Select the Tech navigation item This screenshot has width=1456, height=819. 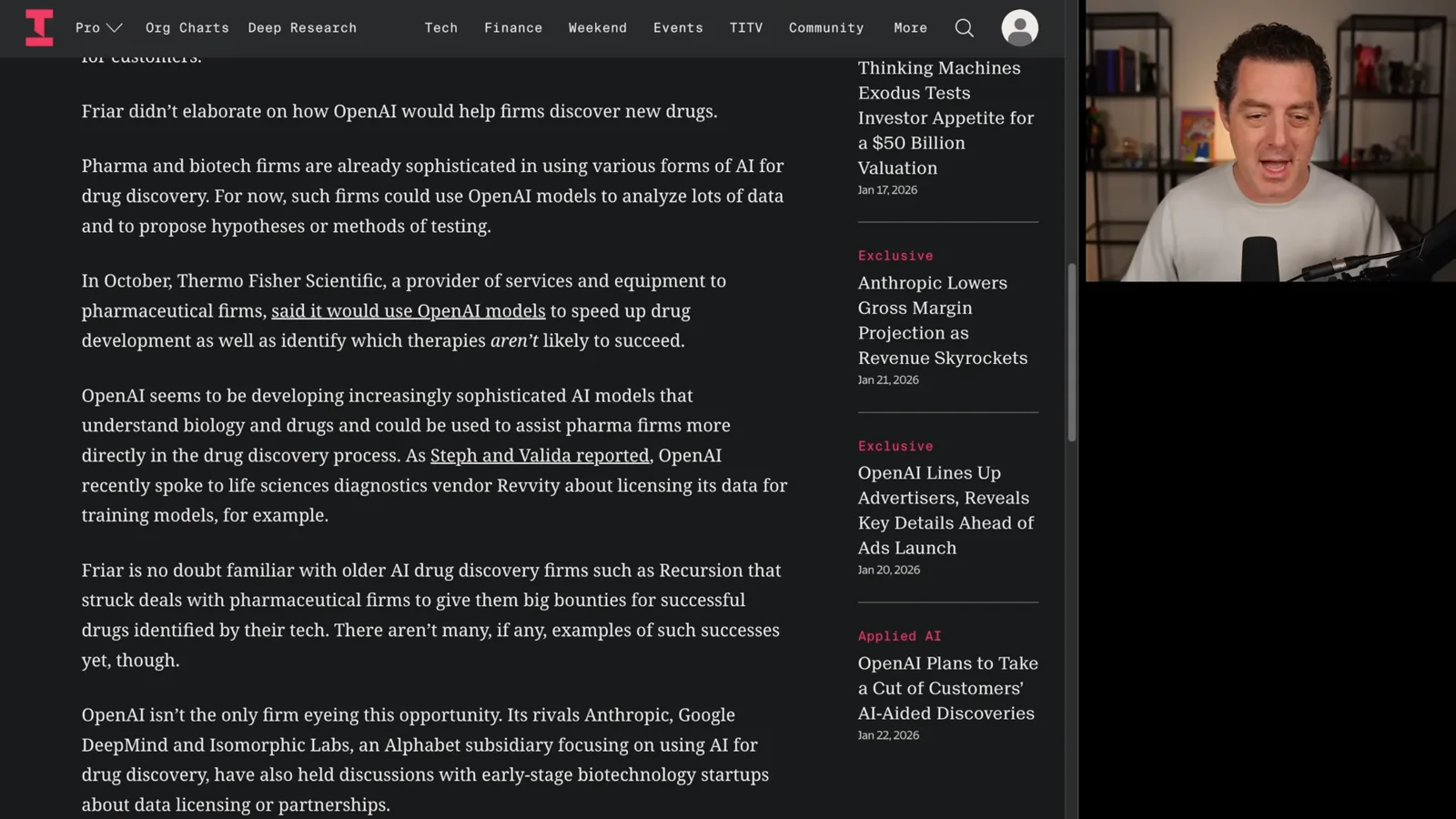(x=441, y=28)
